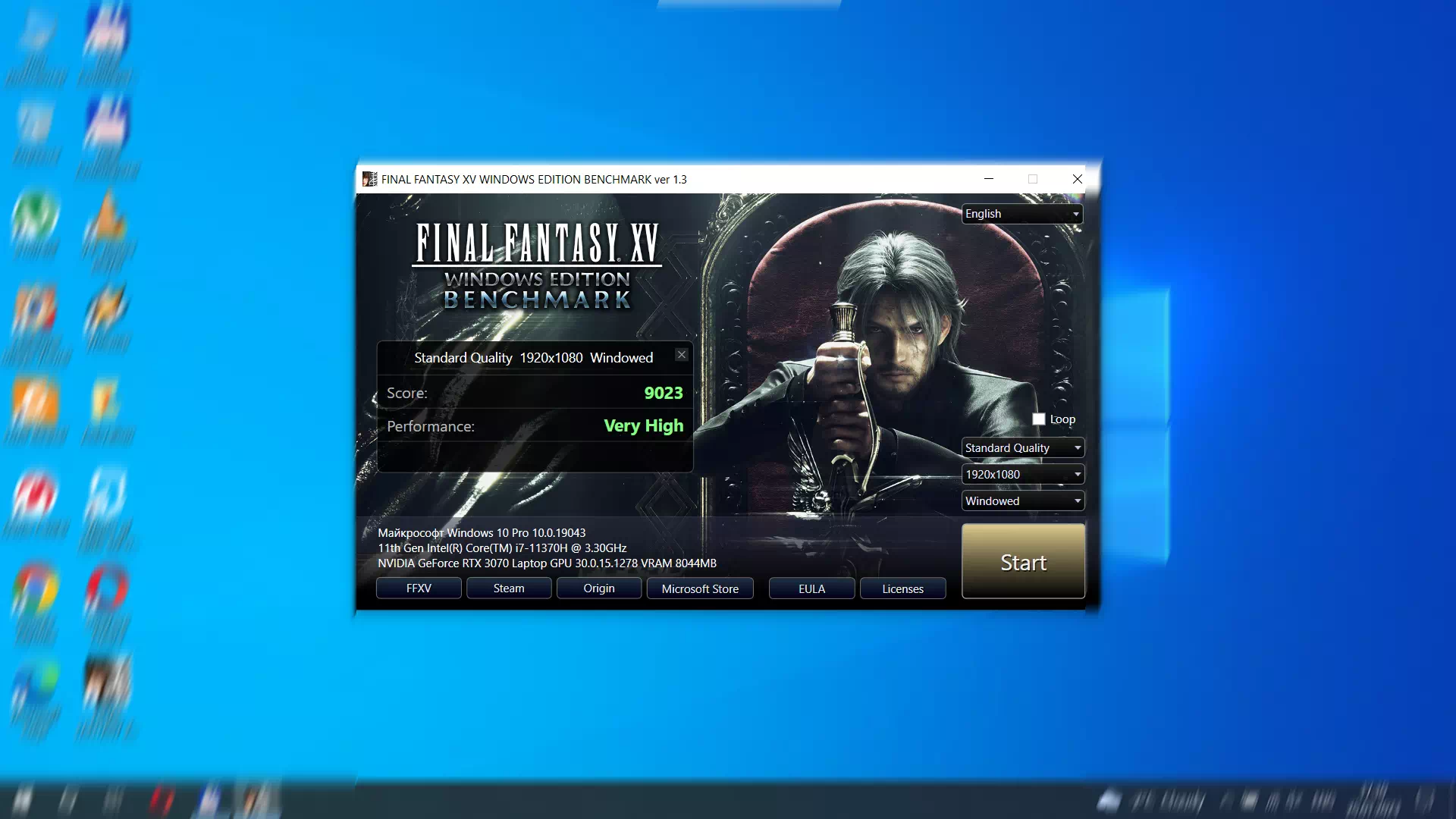This screenshot has height=819, width=1456.
Task: Open the Steam page via the Steam button
Action: point(508,588)
